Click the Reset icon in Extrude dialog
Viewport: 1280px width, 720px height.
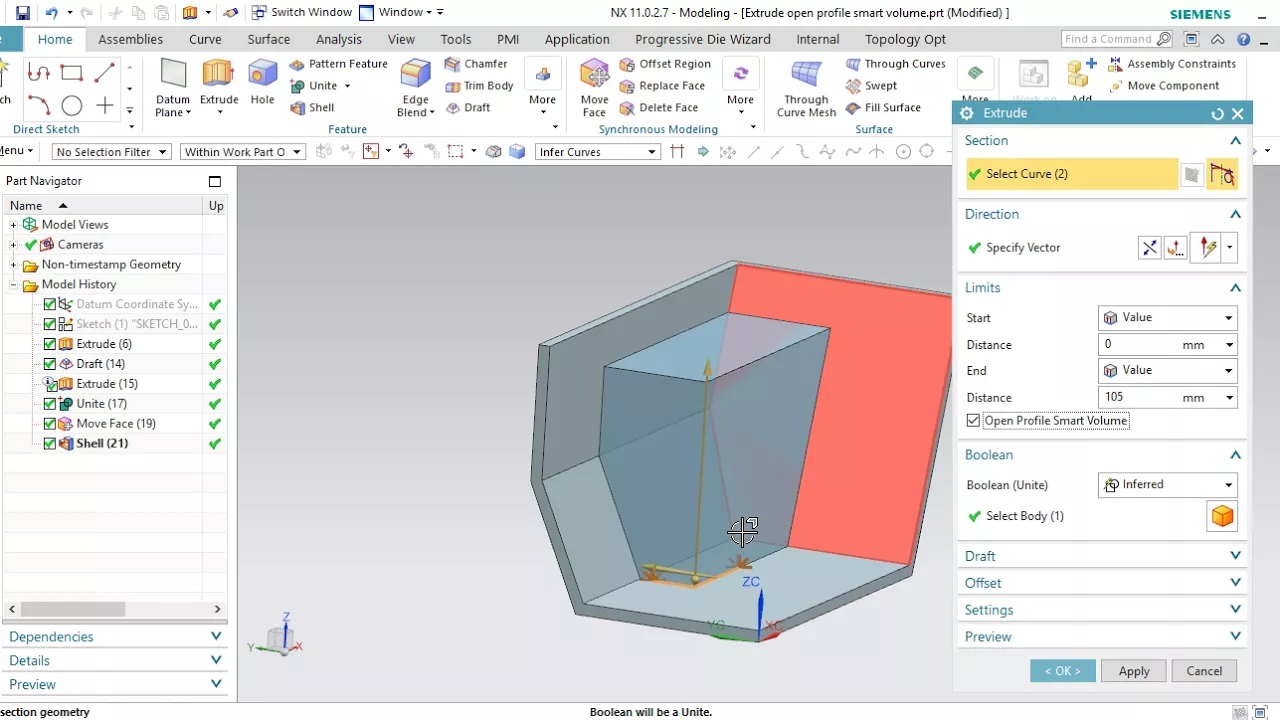coord(1217,114)
